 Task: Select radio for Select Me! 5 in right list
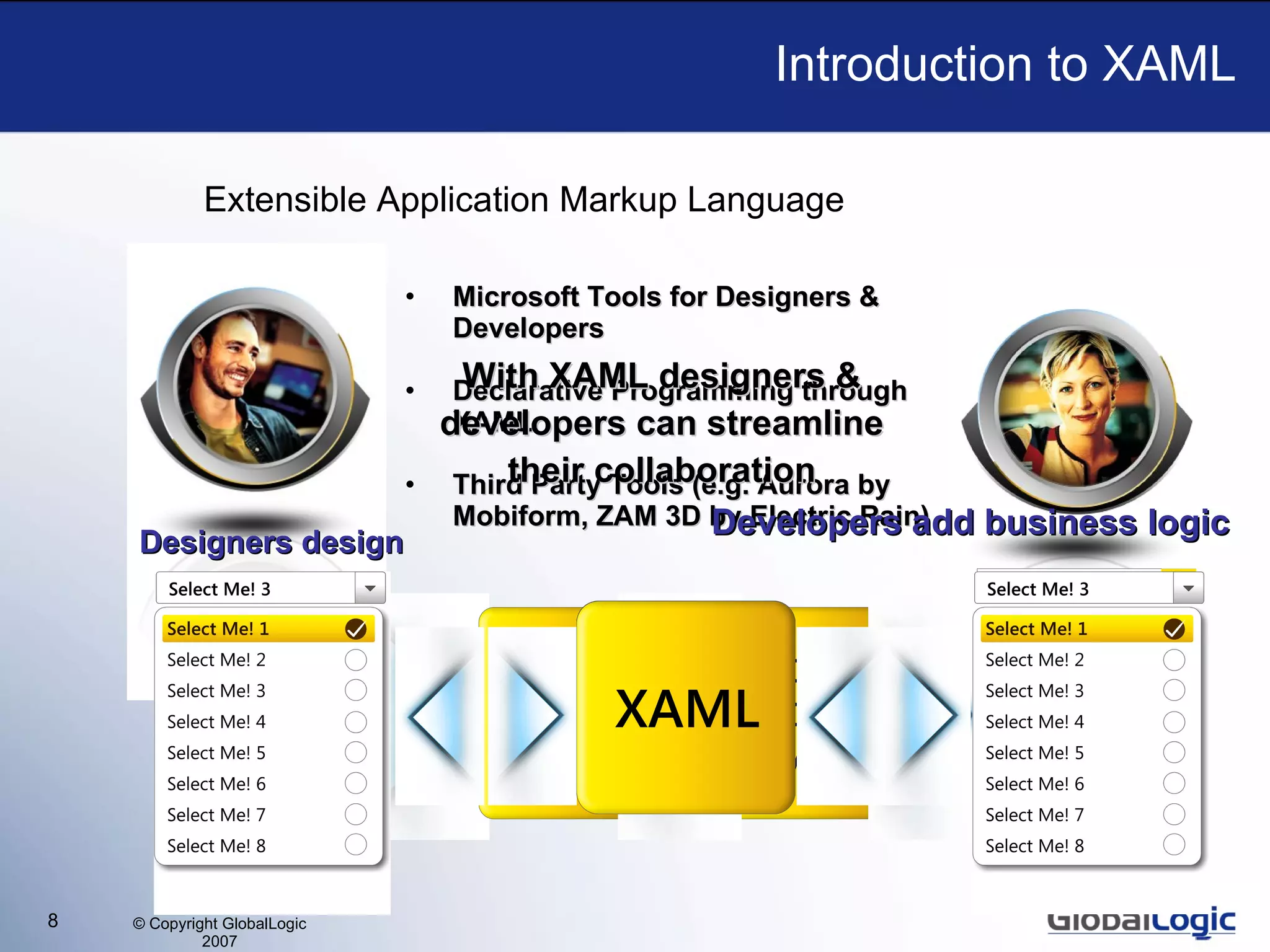(1173, 752)
